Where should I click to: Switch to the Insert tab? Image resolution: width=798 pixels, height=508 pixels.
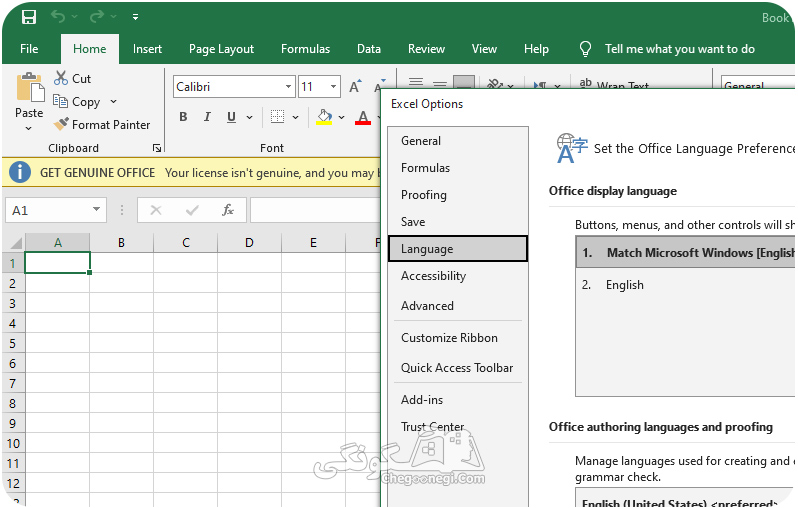click(x=147, y=49)
